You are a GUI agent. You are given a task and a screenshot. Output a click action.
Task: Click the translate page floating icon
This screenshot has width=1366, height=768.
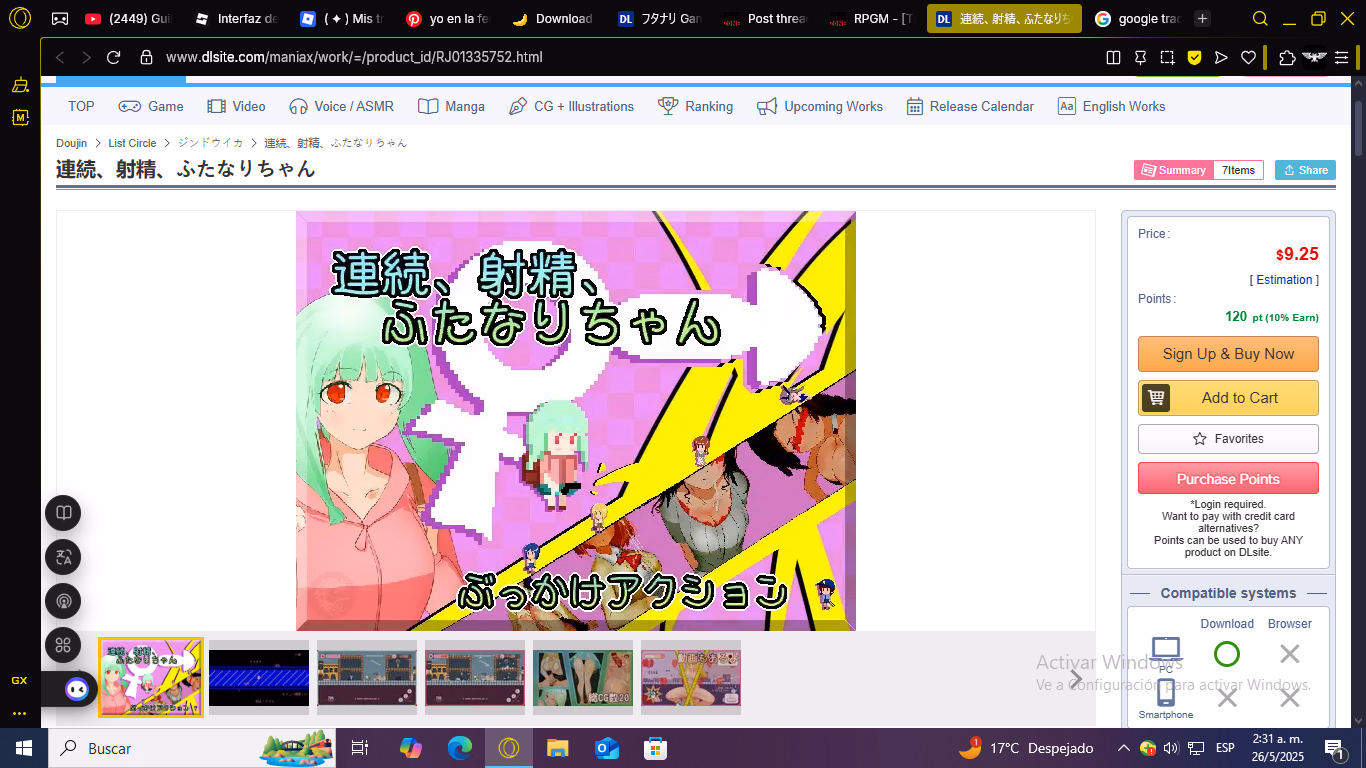coord(63,557)
